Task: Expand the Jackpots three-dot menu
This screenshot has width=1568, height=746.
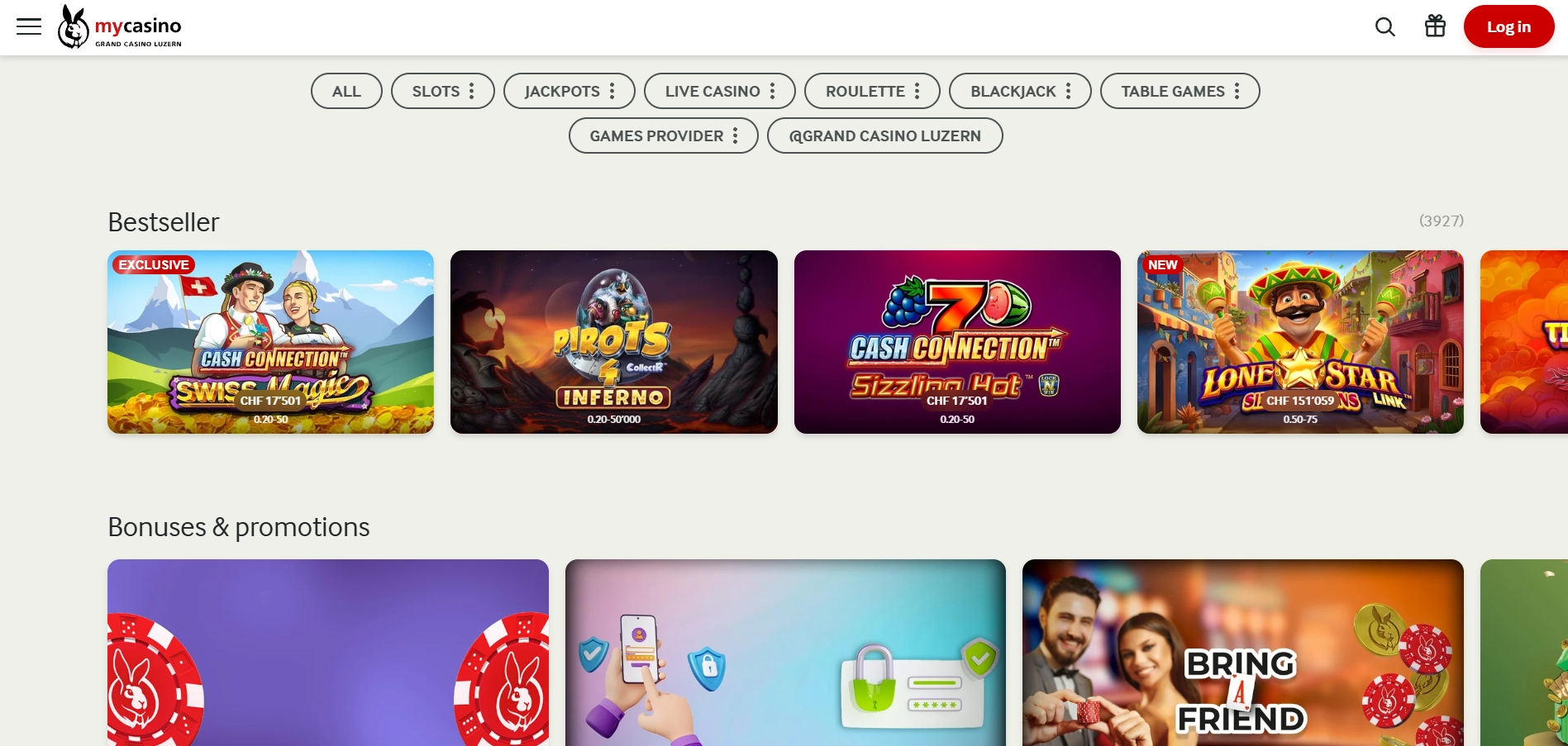Action: [x=612, y=91]
